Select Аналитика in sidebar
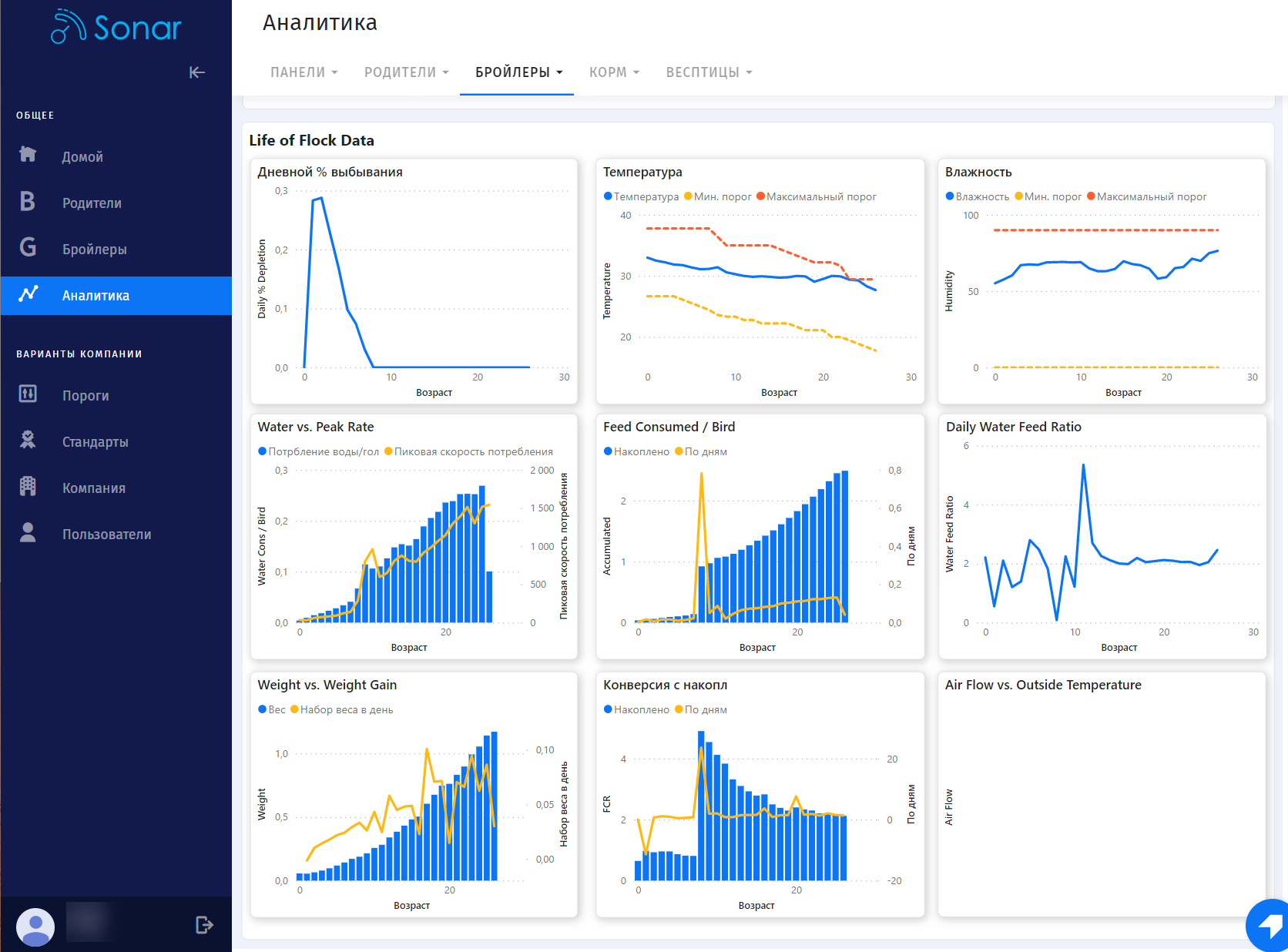Image resolution: width=1288 pixels, height=952 pixels. [116, 295]
